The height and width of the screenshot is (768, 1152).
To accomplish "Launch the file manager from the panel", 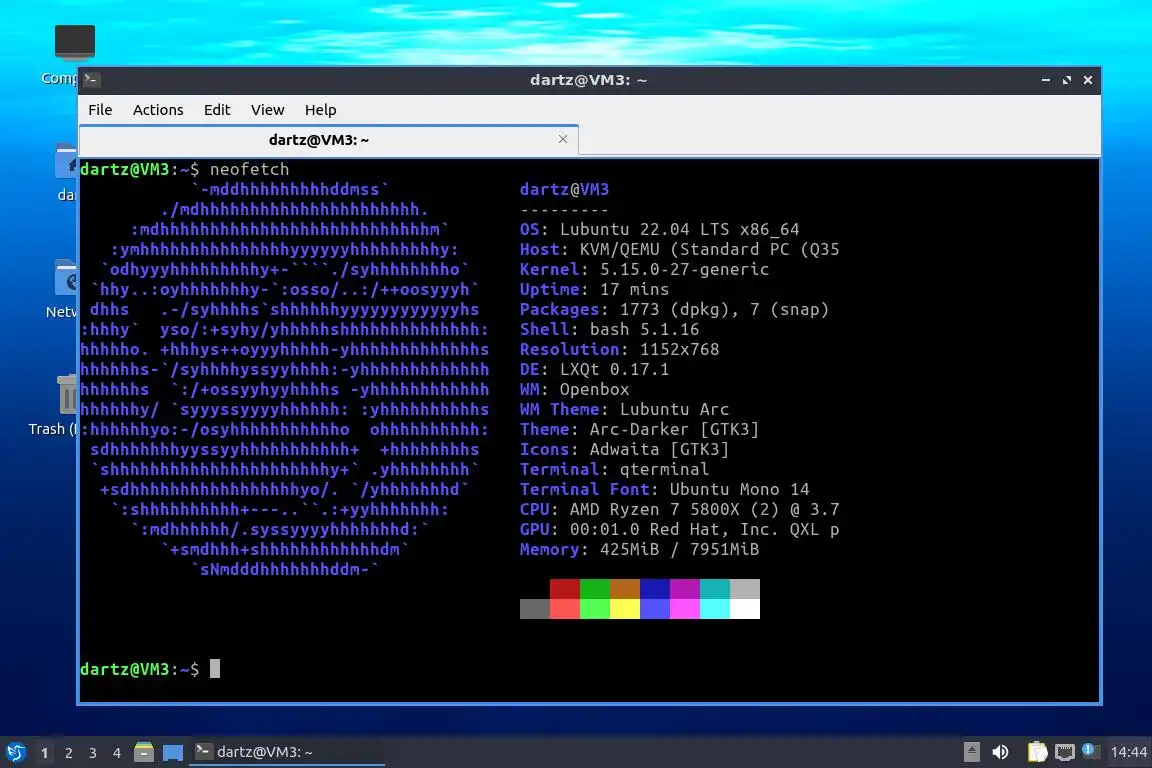I will point(144,752).
